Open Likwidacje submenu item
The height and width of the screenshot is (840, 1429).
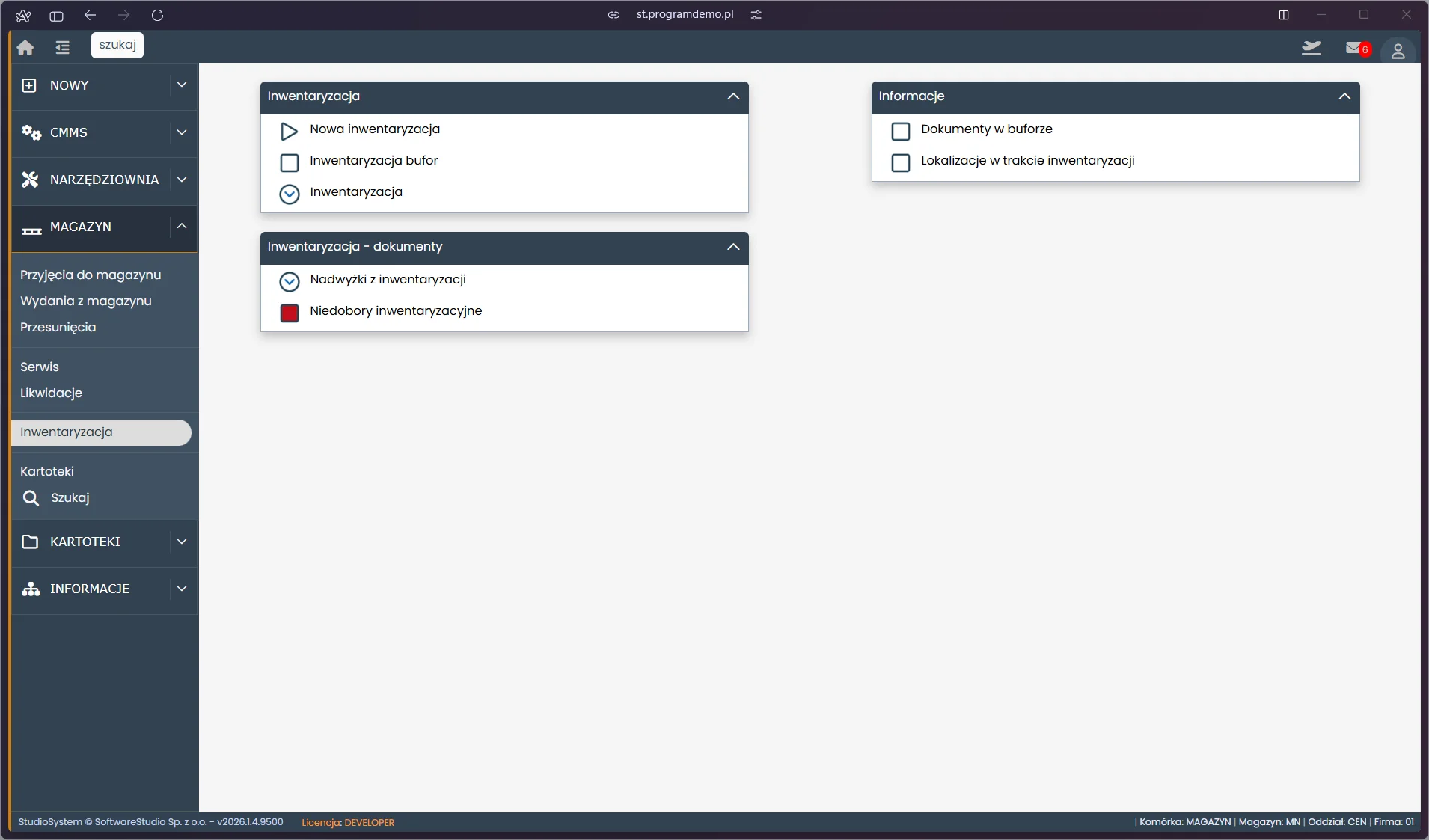(x=52, y=393)
